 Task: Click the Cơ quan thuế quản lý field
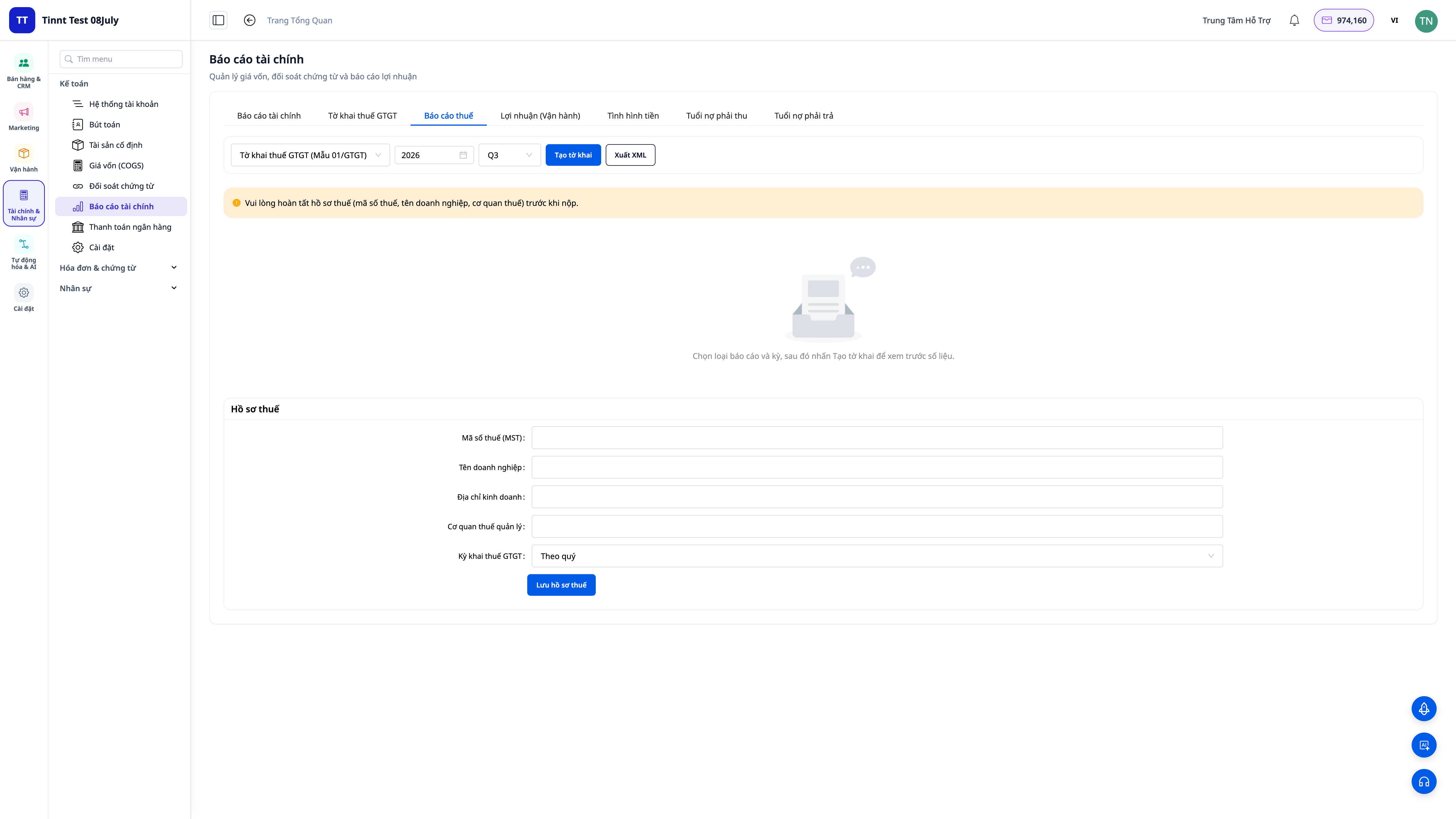click(x=877, y=526)
